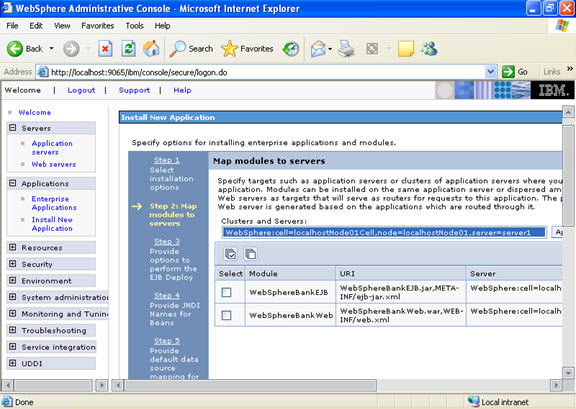Select the WebSphere server entry in Clusters list

point(384,233)
